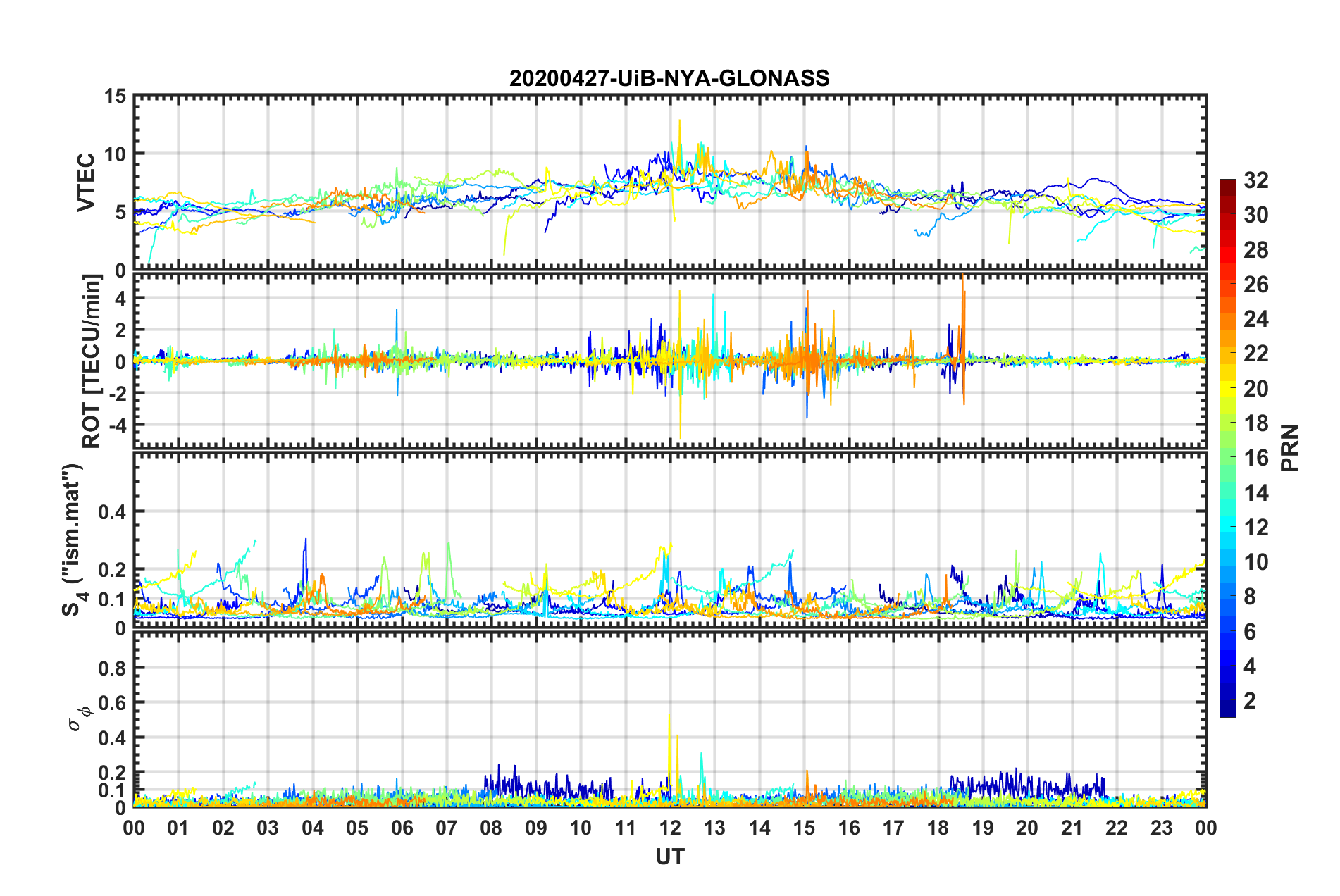Click x-axis hour label 01
Viewport: 1340px width, 896px height.
click(x=178, y=828)
